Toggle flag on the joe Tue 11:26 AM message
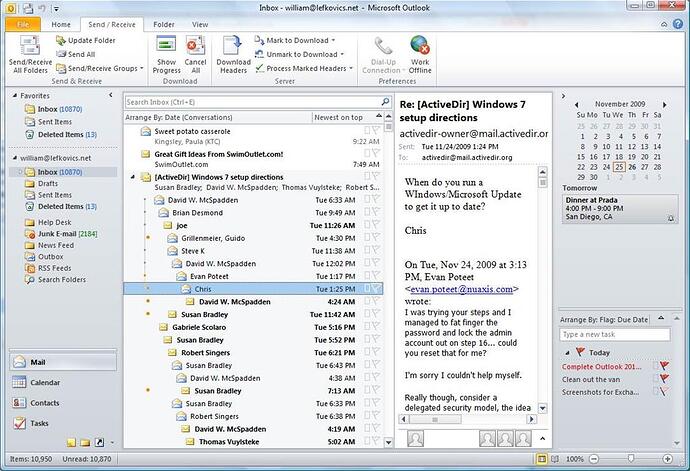The height and width of the screenshot is (471, 690). point(376,224)
